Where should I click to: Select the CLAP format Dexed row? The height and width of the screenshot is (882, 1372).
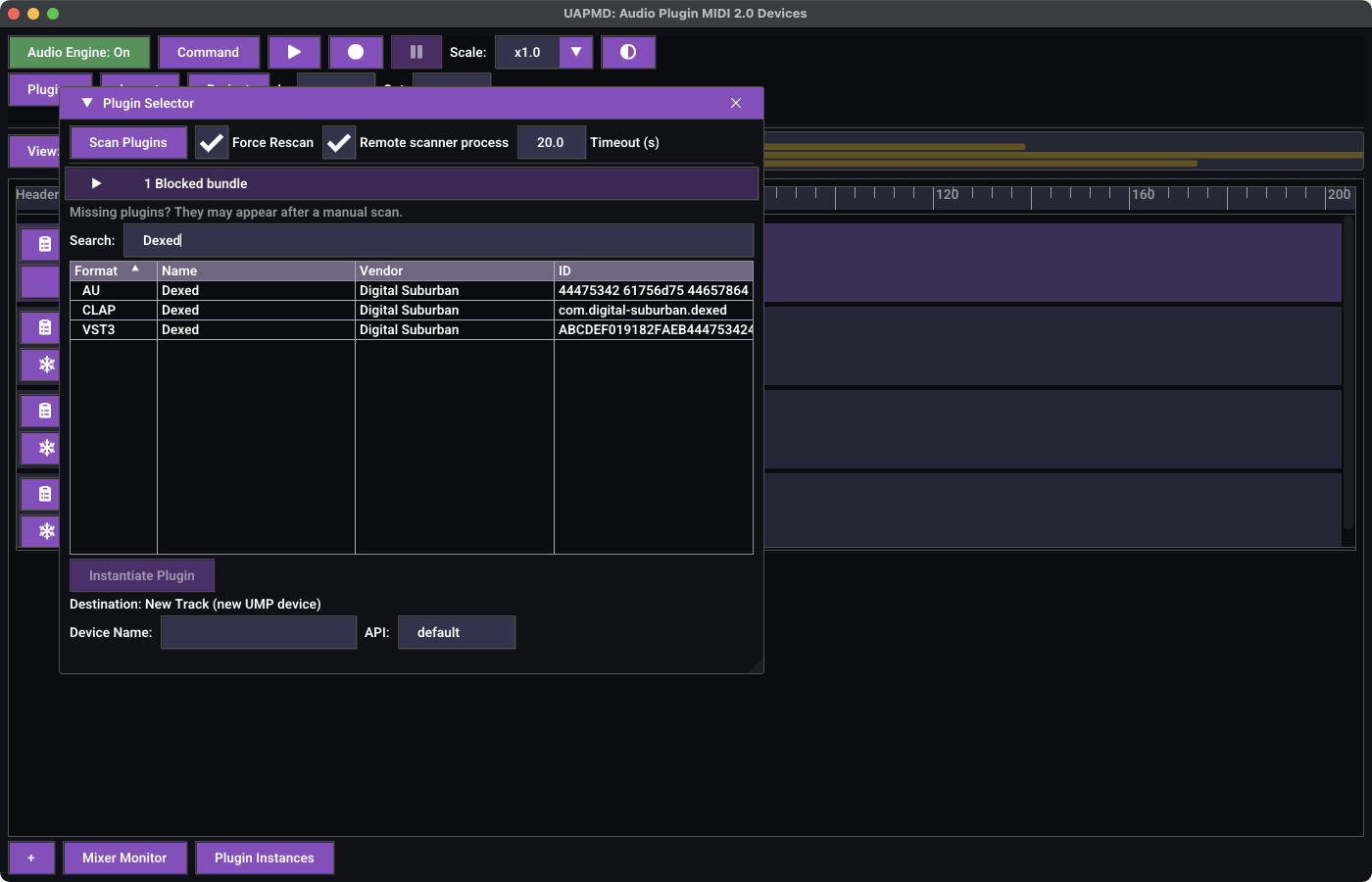[x=412, y=310]
